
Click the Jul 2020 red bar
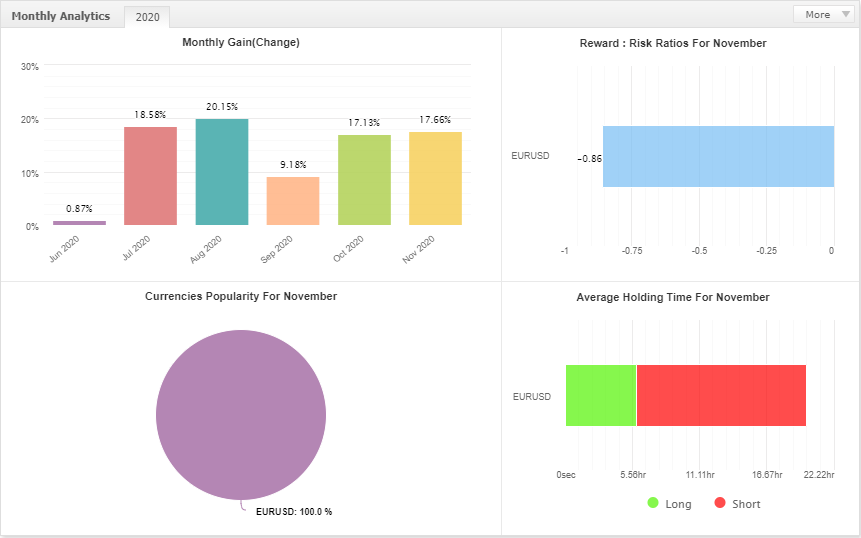coord(150,176)
